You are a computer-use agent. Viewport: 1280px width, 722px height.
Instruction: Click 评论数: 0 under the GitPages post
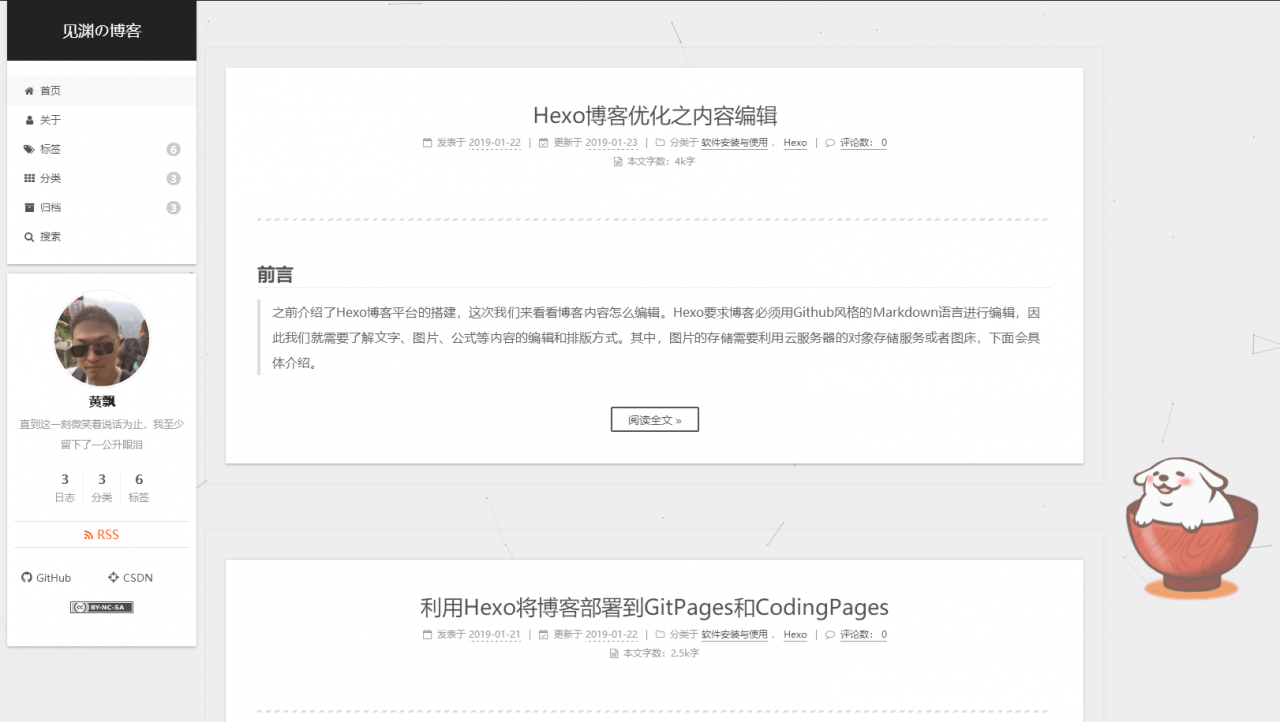pos(863,635)
